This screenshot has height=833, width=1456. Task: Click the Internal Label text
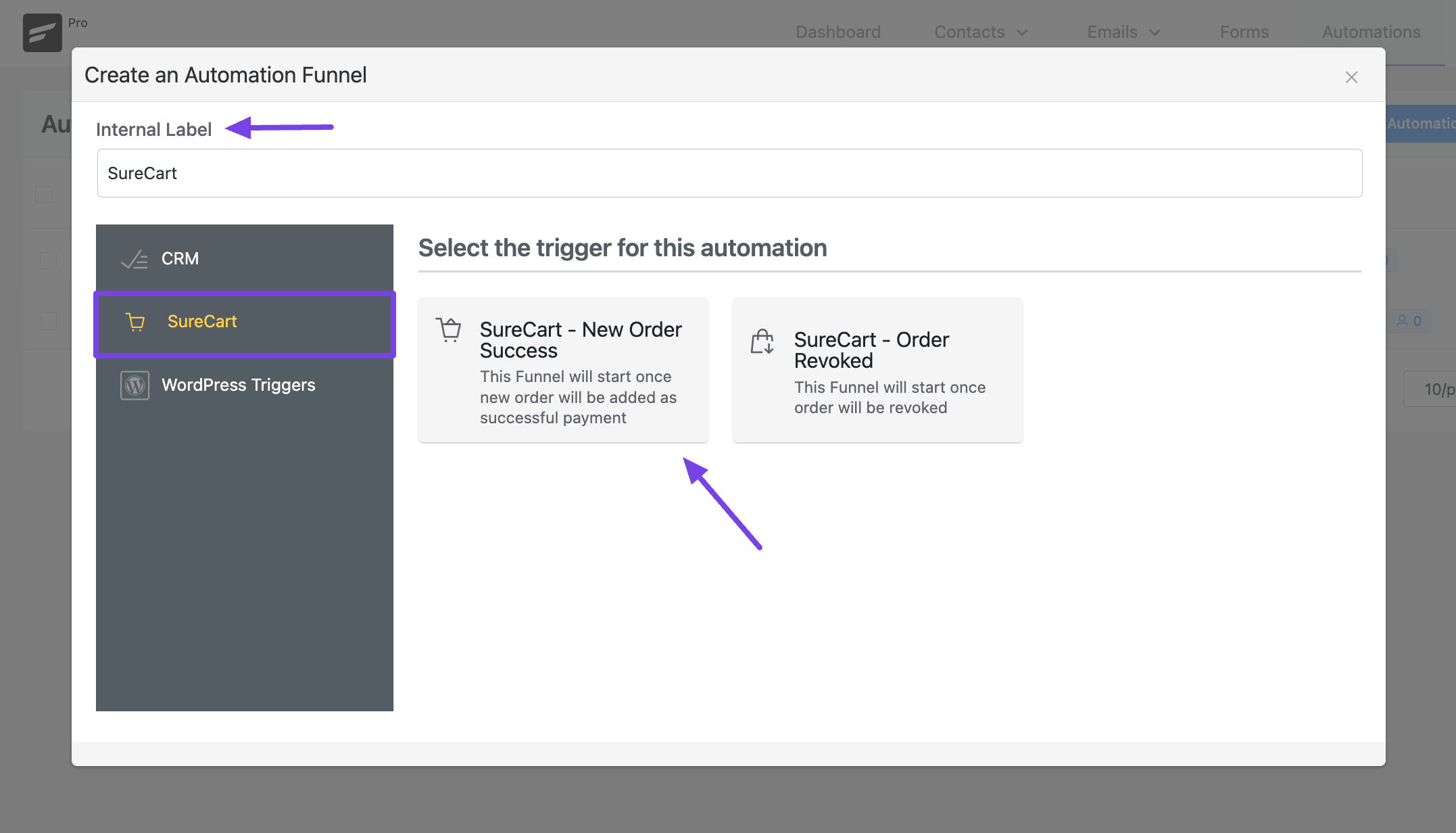coord(153,129)
